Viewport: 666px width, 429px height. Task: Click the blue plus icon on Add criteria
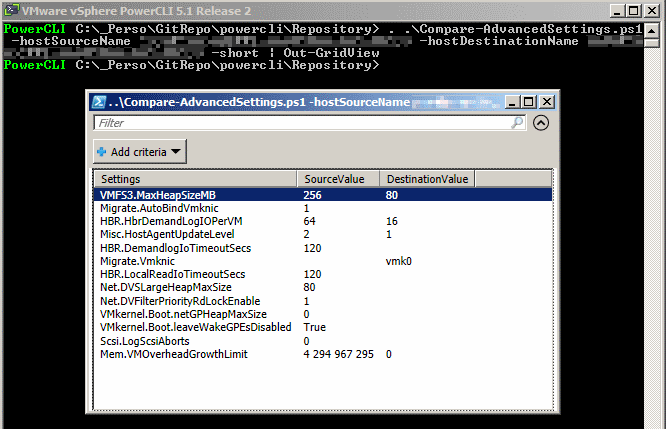click(x=102, y=152)
